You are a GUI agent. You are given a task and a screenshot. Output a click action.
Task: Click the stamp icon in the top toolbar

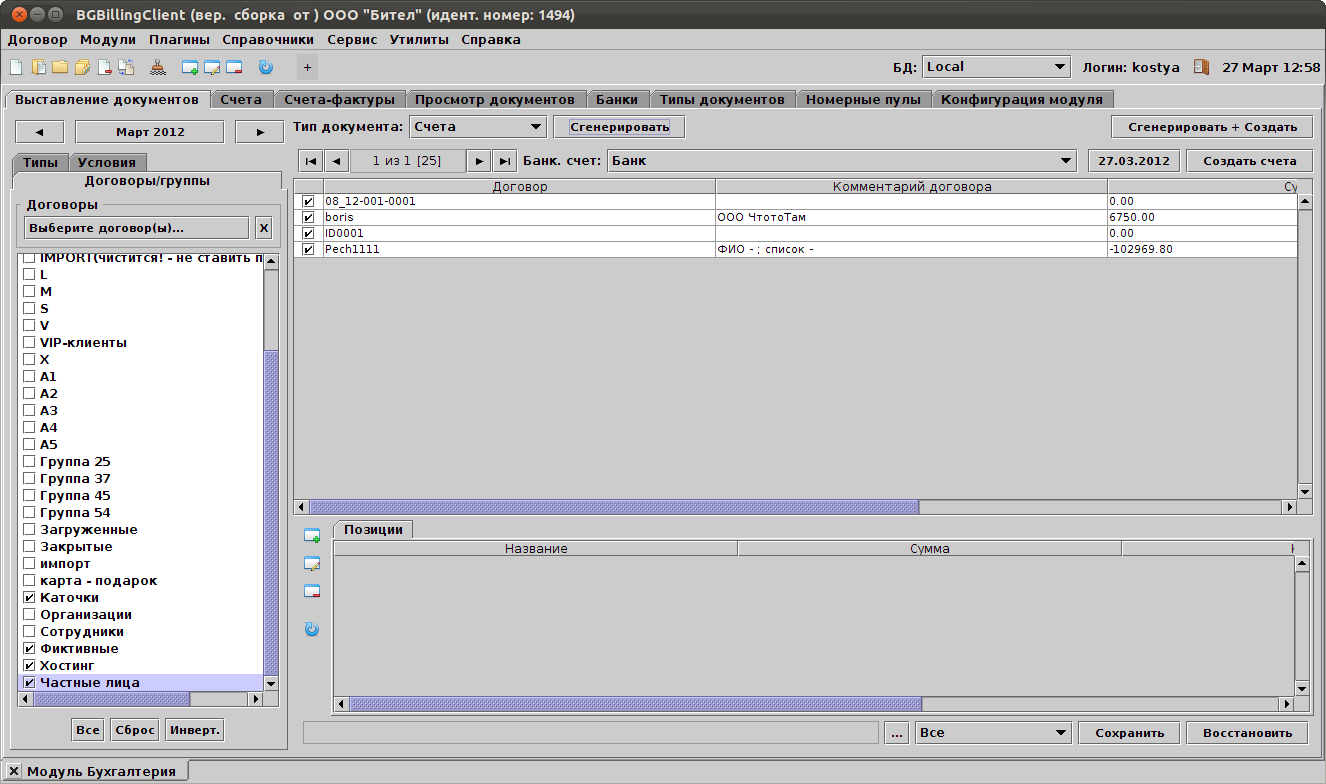(158, 68)
